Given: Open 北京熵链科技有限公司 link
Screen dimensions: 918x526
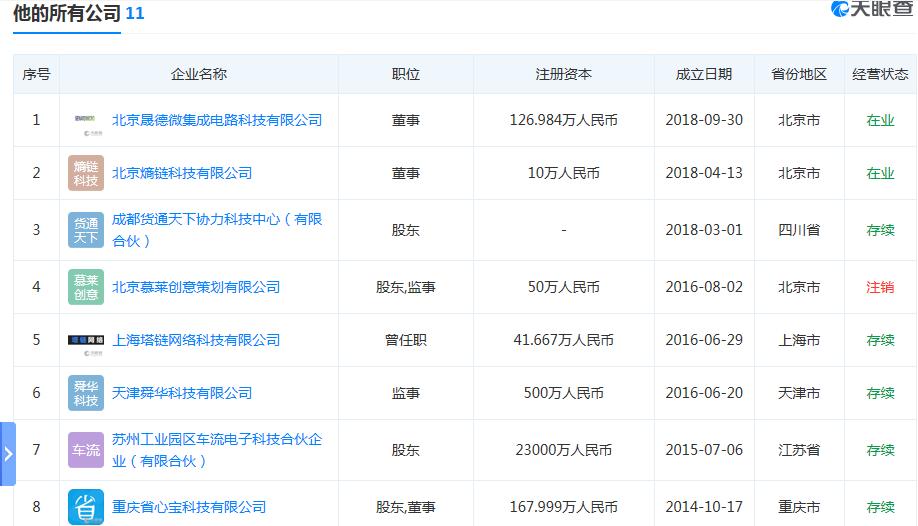Looking at the screenshot, I should [x=182, y=173].
